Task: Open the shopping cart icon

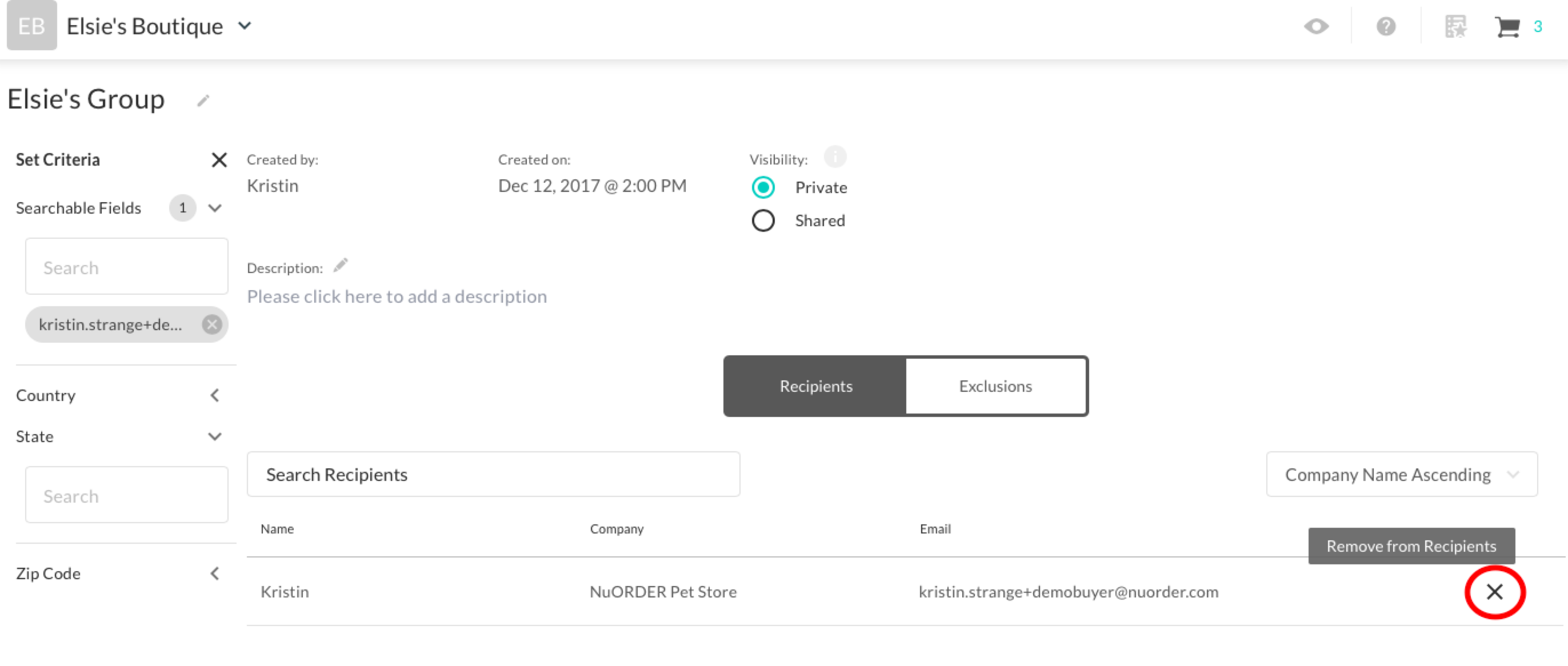Action: click(x=1507, y=27)
